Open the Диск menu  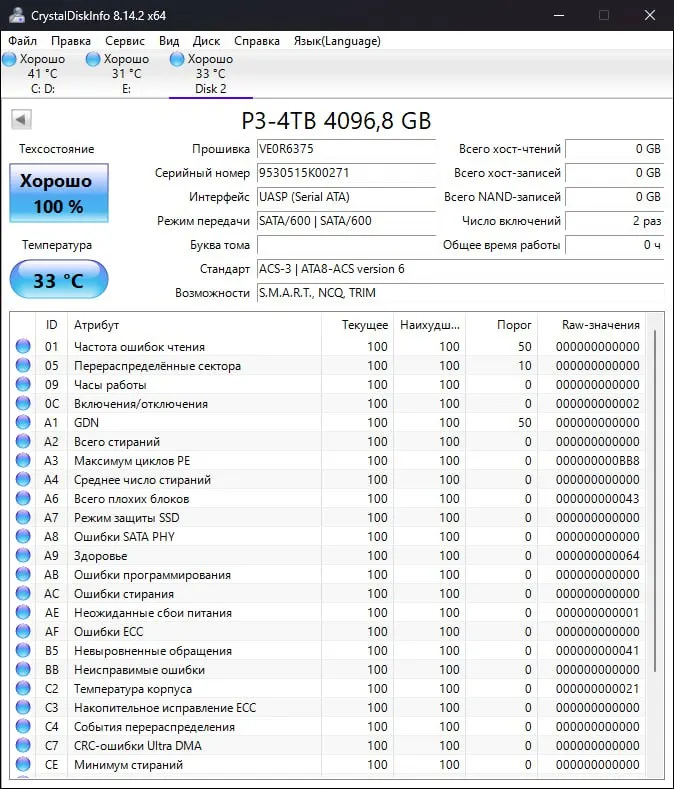click(206, 41)
